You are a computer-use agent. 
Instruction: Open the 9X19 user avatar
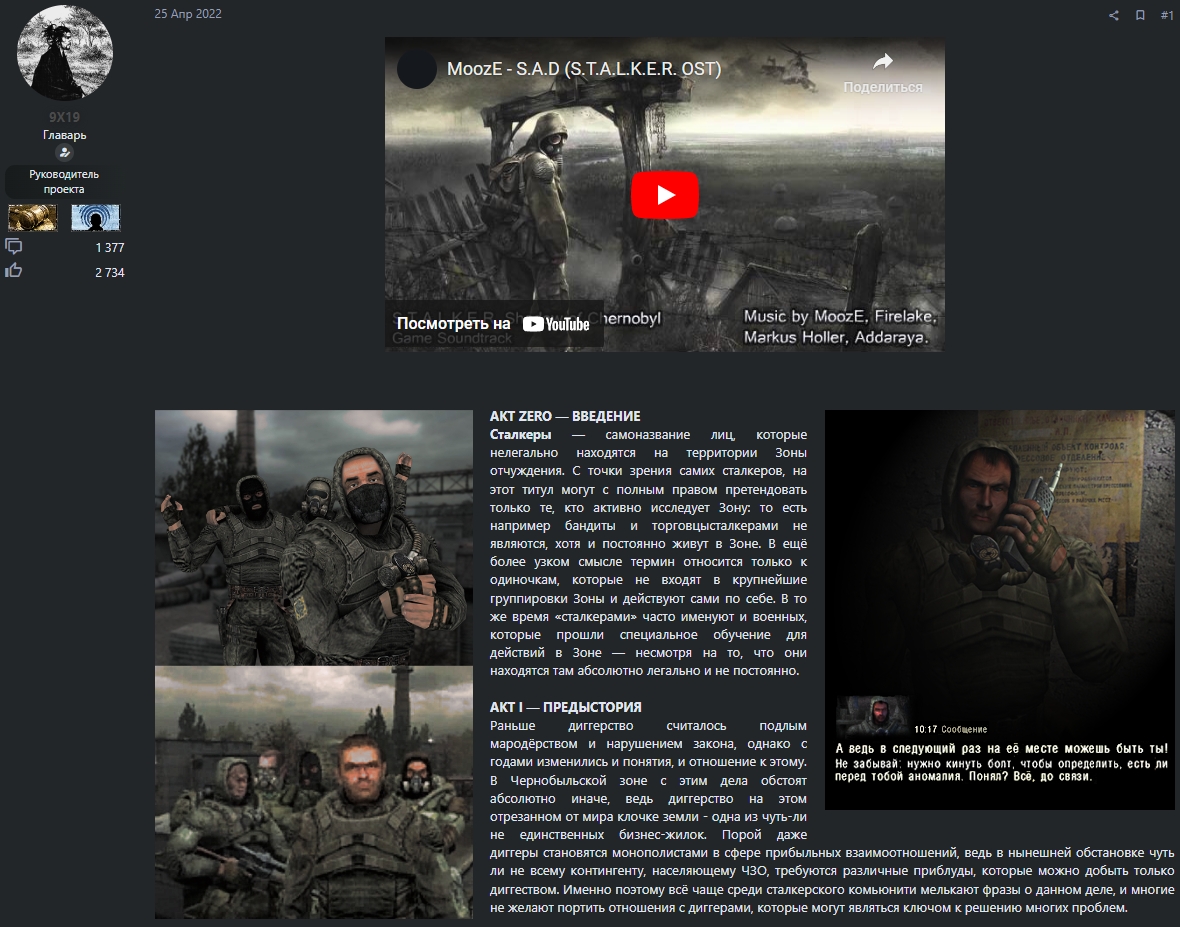65,52
